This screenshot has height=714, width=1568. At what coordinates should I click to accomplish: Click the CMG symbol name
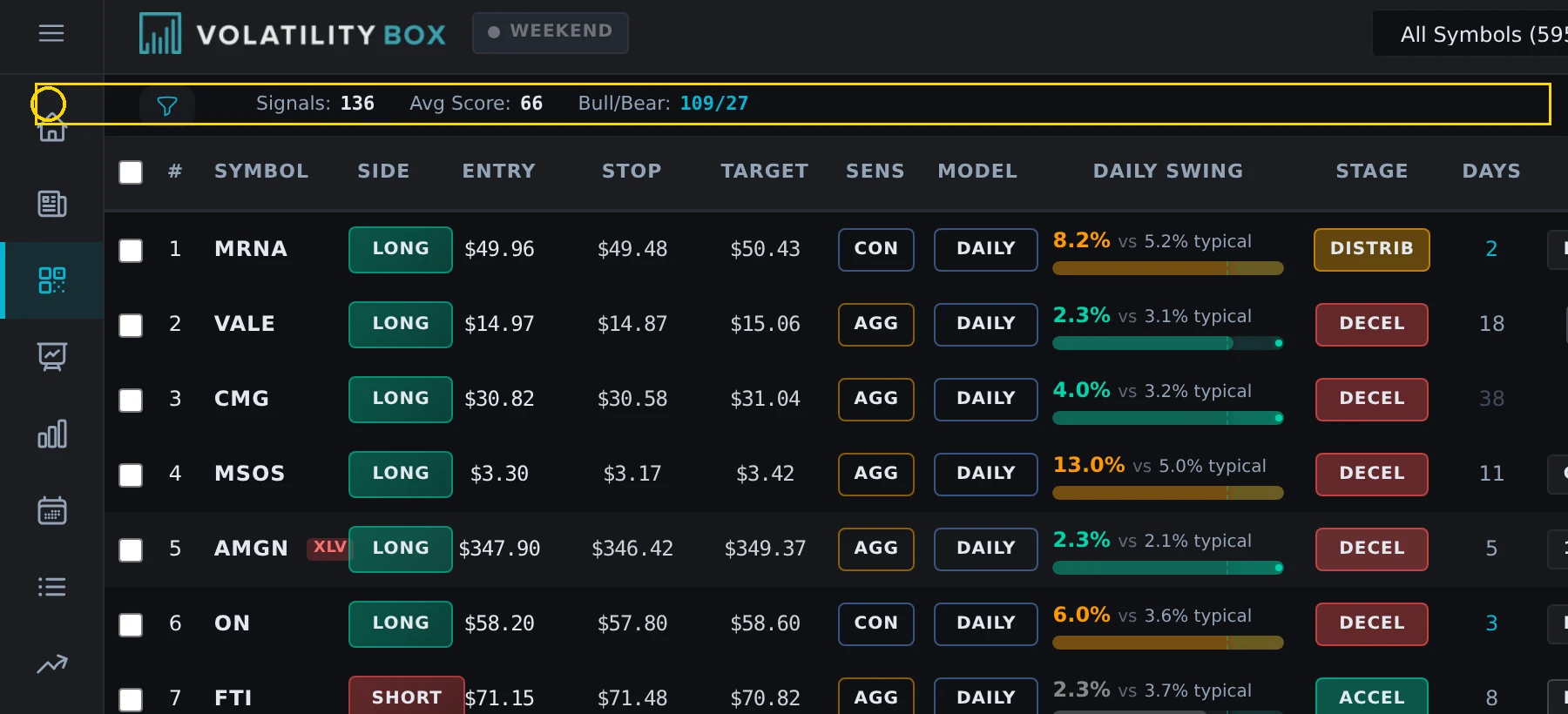[242, 399]
